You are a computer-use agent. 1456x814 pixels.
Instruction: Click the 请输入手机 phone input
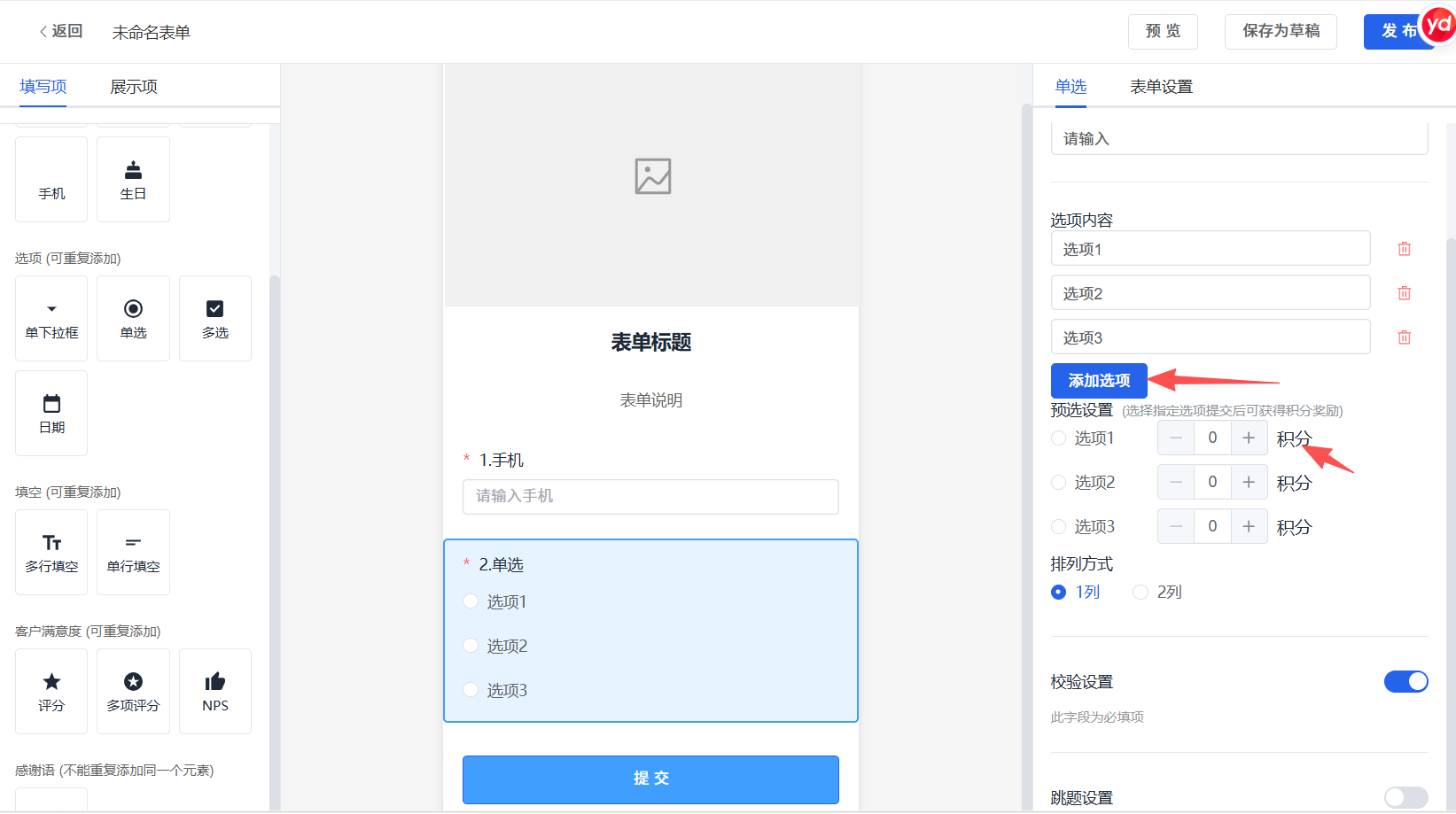pyautogui.click(x=650, y=496)
